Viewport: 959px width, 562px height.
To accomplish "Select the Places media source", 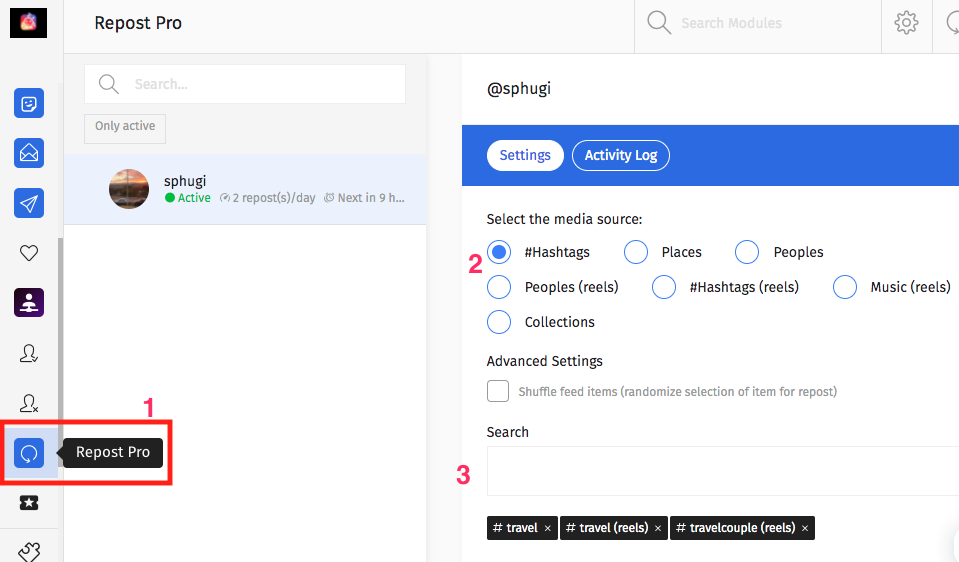I will (636, 252).
